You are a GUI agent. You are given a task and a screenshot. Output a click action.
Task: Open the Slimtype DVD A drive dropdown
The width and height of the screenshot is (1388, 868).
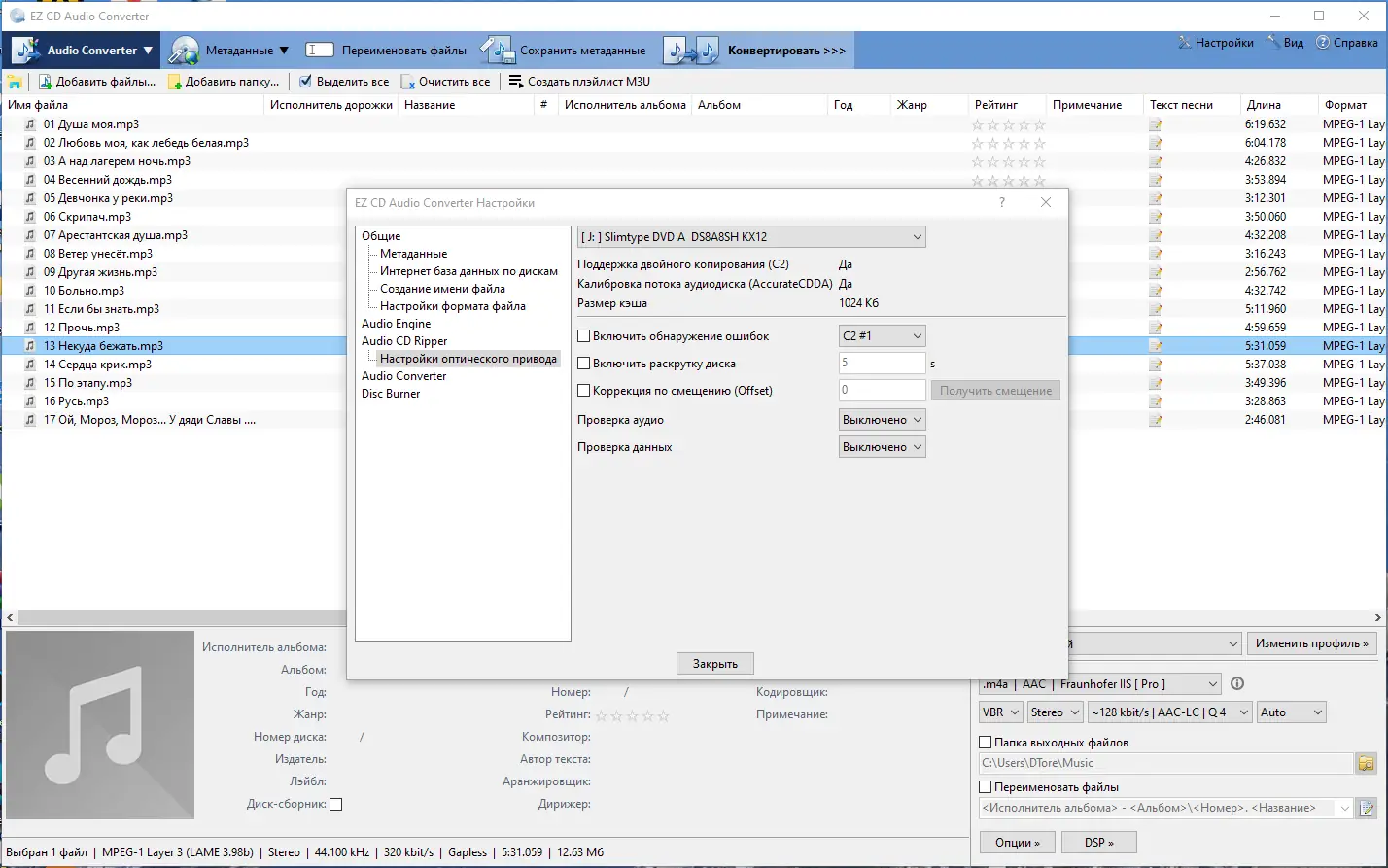click(751, 236)
